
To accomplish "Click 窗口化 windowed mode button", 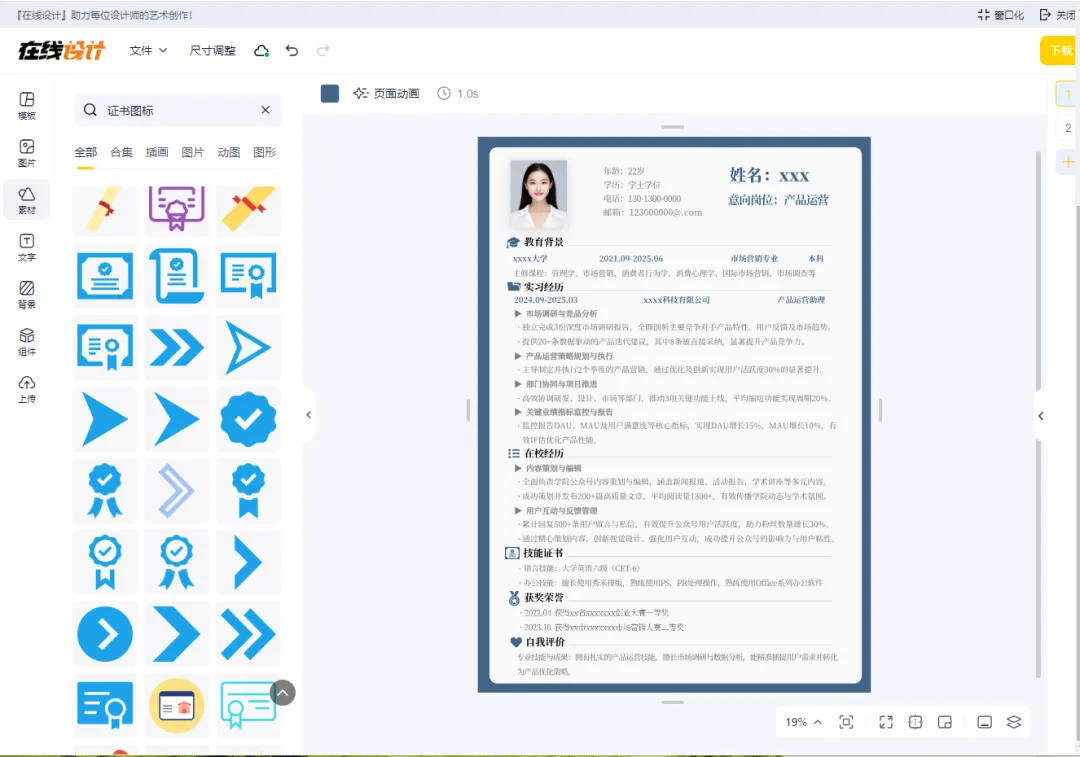I will [1000, 14].
